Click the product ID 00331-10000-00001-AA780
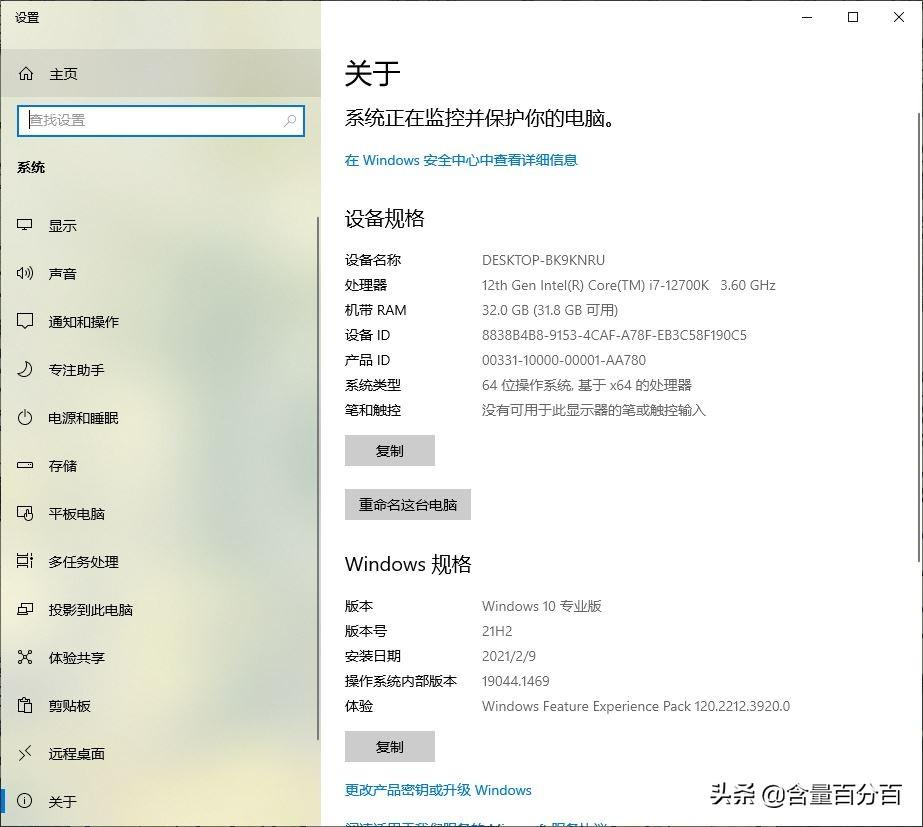 tap(564, 360)
